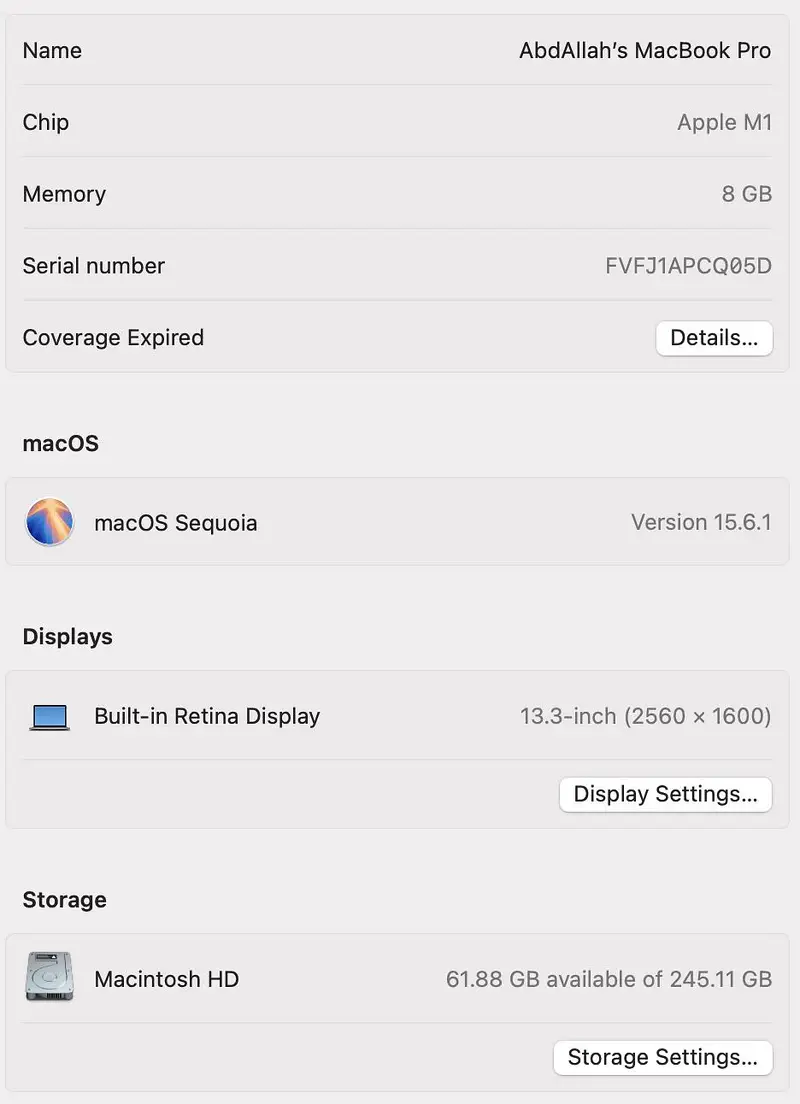Click the Built-in Retina Display label
The width and height of the screenshot is (800, 1104).
click(x=207, y=716)
